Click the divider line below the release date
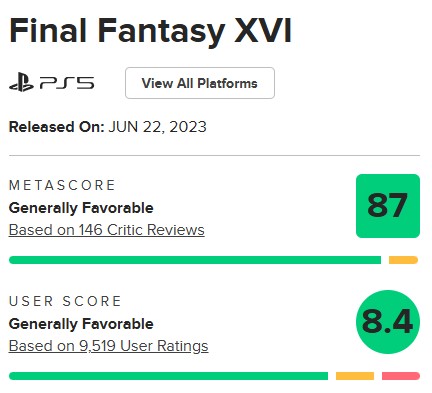Viewport: 432px width, 393px height. point(214,155)
